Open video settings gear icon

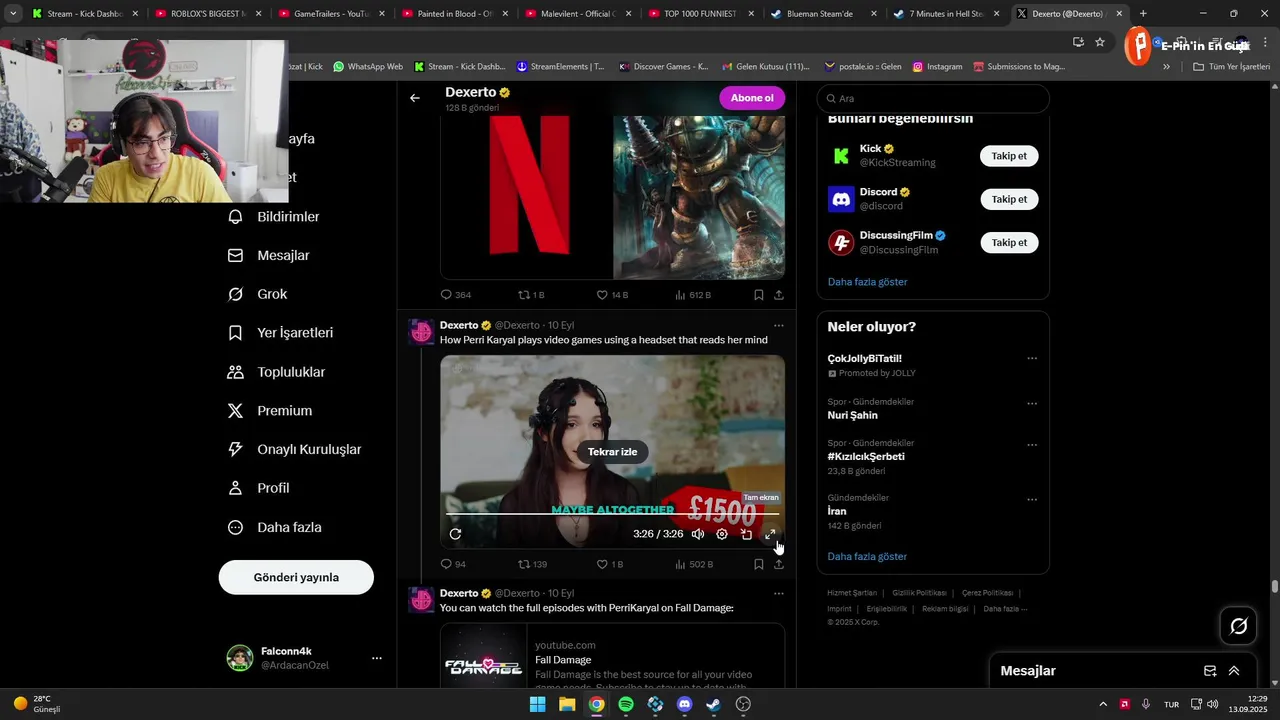722,534
